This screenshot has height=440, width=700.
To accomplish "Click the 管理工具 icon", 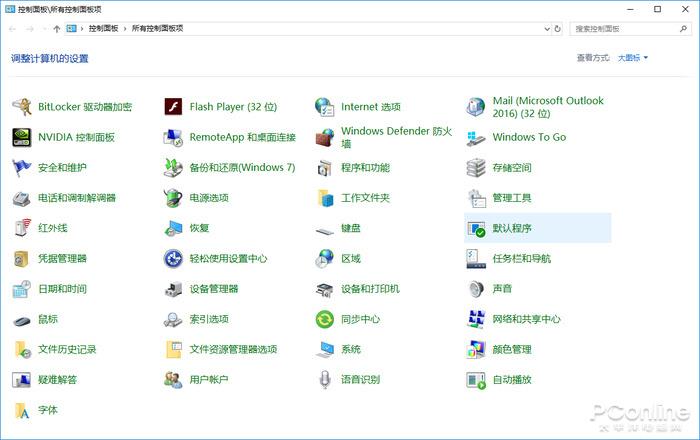I will pyautogui.click(x=476, y=198).
